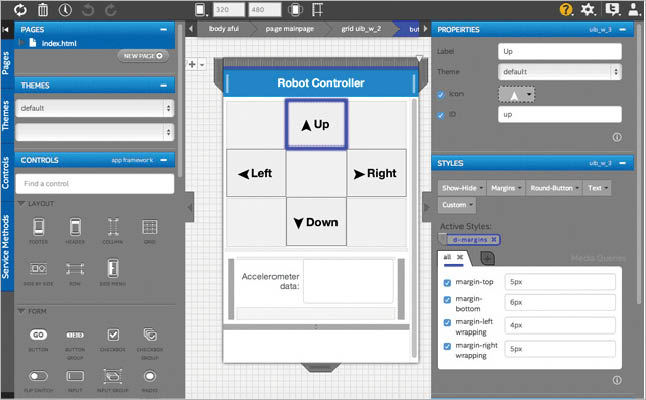Viewport: 646px width, 400px height.
Task: Click the rotate orientation icon
Action: [x=295, y=9]
